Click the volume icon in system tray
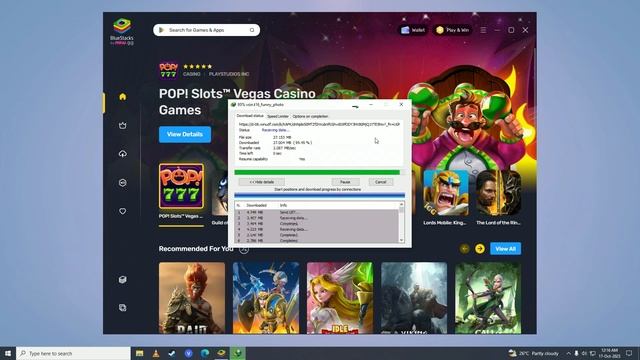 (584, 353)
